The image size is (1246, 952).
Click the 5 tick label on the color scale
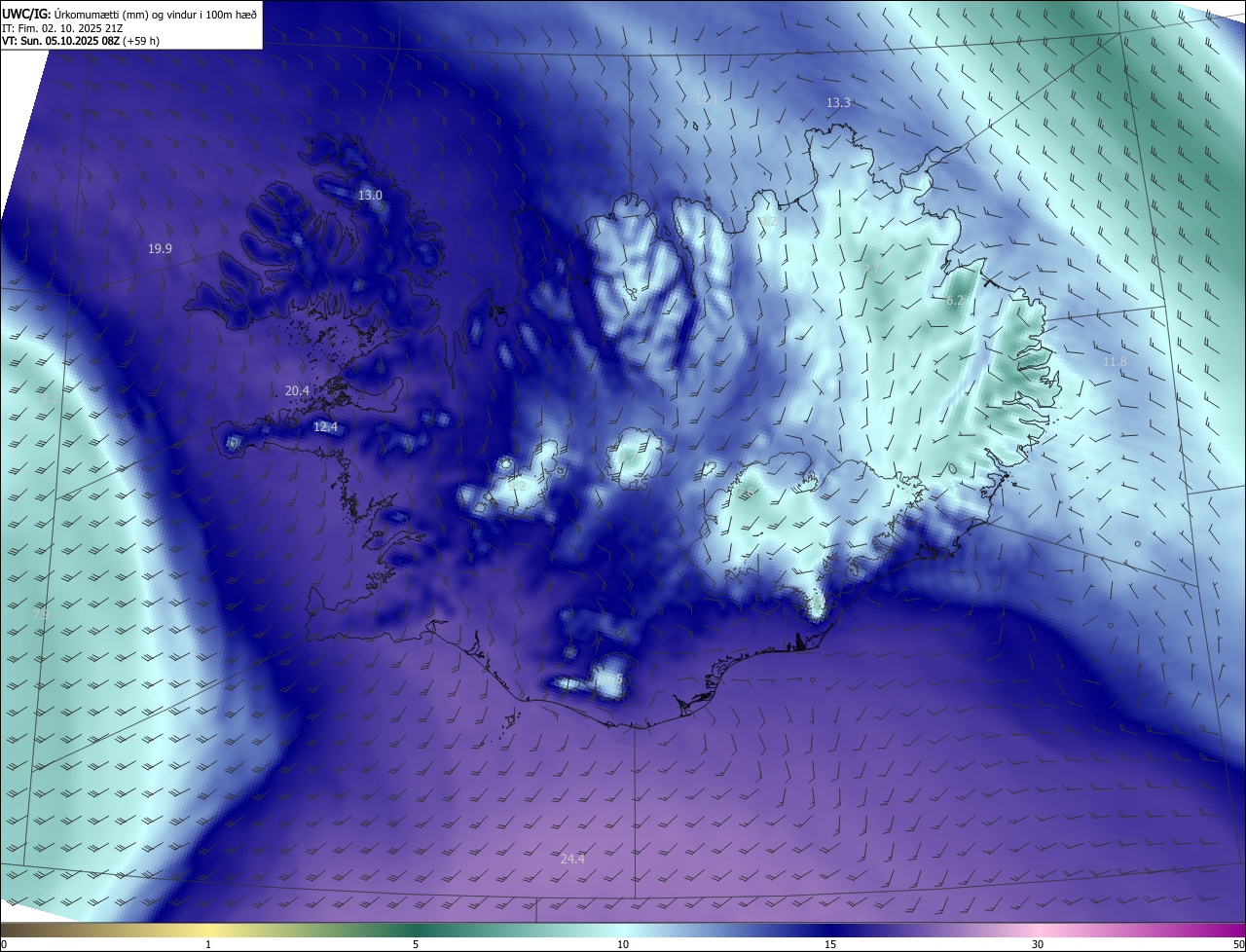point(416,944)
